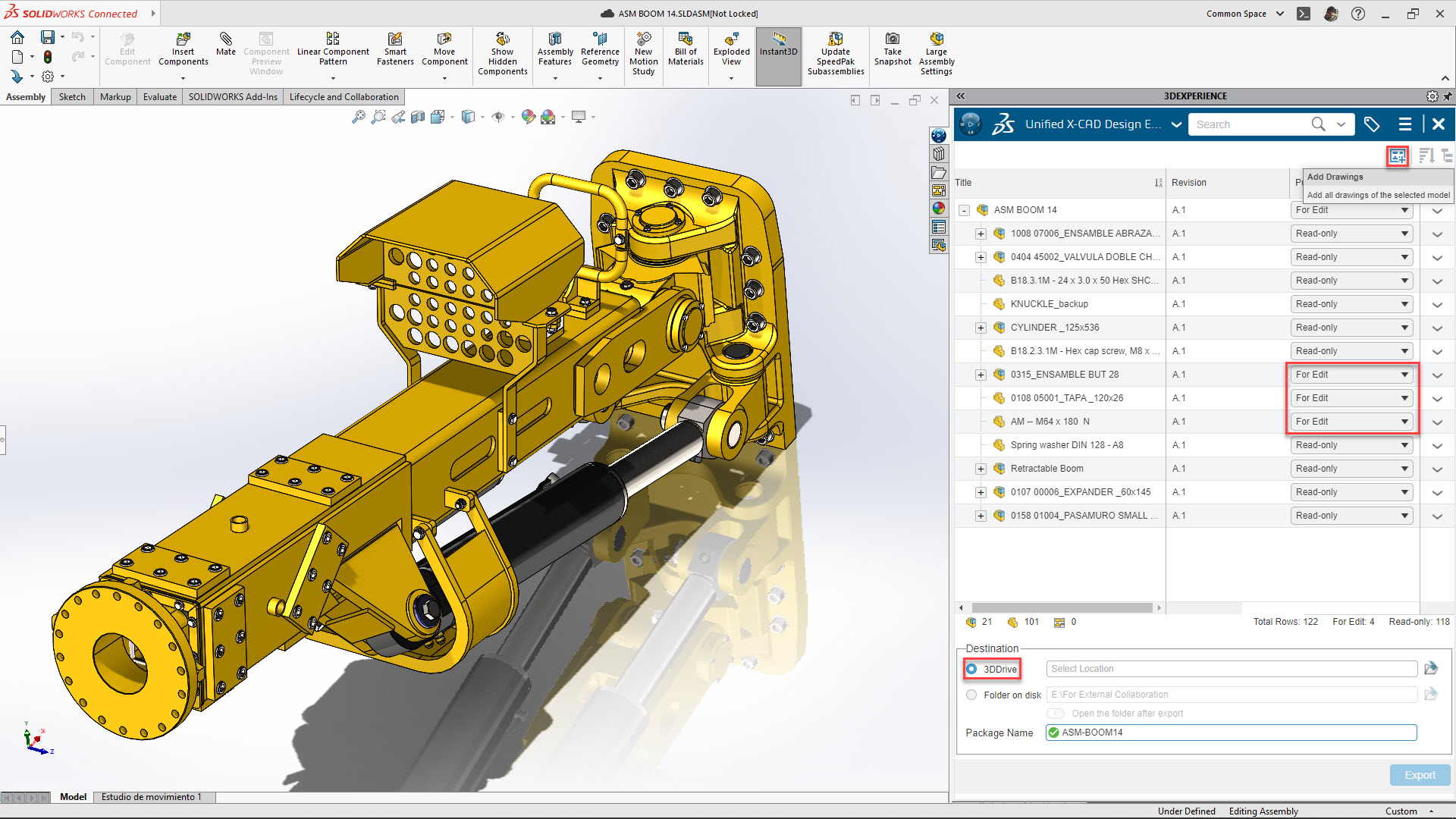Collapse the ASM BOOM 14 root node
The width and height of the screenshot is (1456, 819).
964,210
